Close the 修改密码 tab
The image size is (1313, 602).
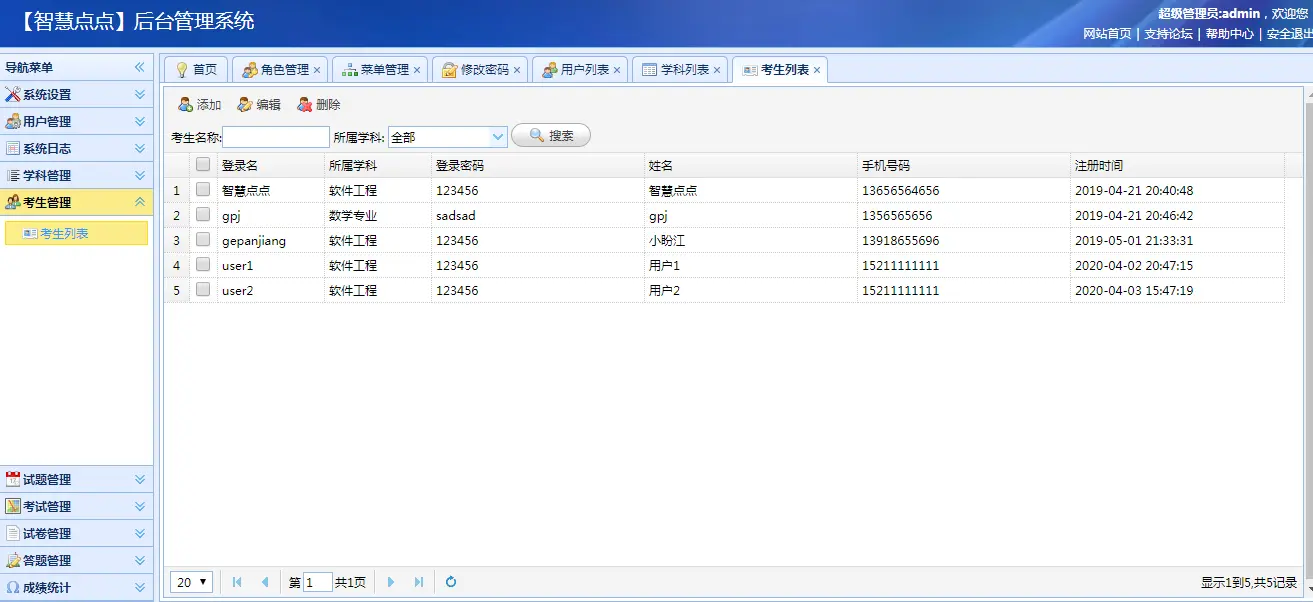point(517,70)
